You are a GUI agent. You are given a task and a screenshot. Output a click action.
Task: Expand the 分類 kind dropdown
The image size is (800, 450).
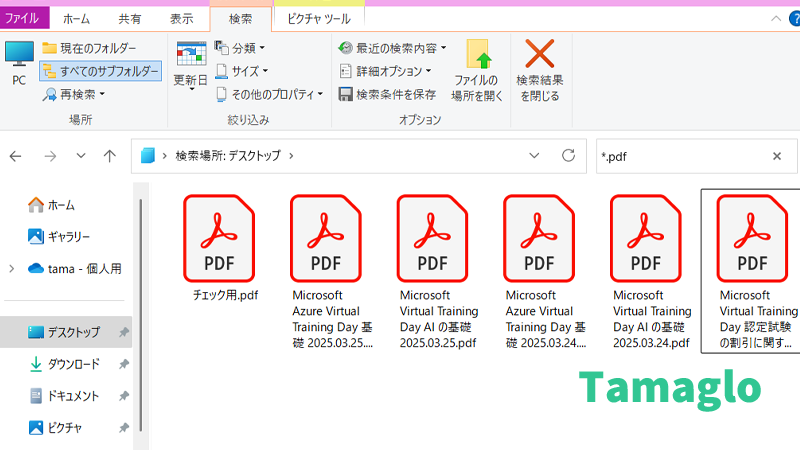coord(241,48)
